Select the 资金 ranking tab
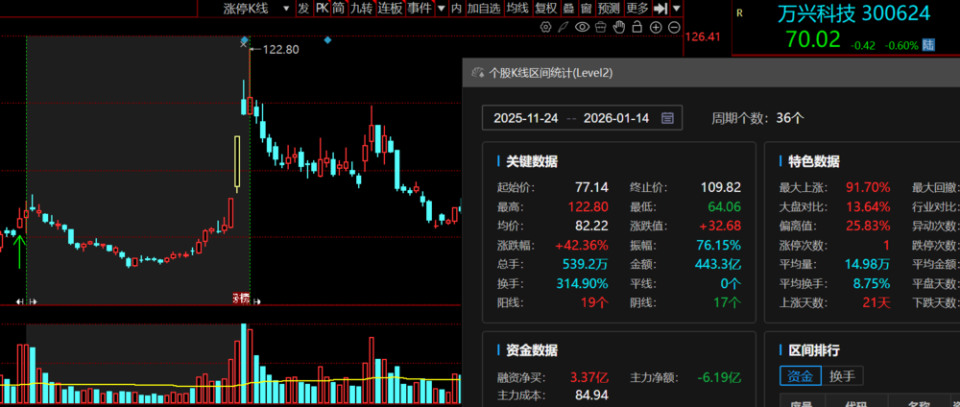Viewport: 960px width, 407px height. (x=800, y=376)
